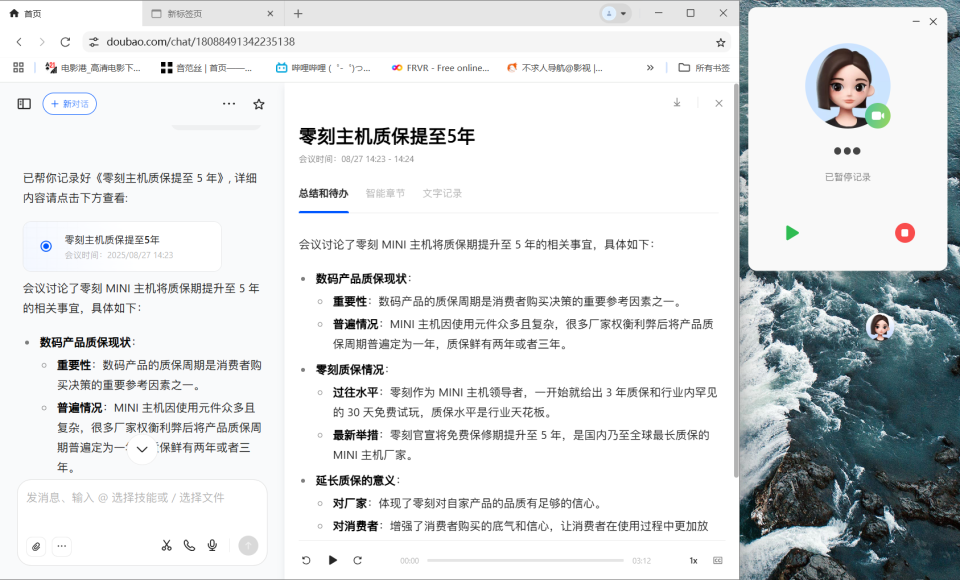Switch to the 首页 browser tab

pyautogui.click(x=71, y=13)
